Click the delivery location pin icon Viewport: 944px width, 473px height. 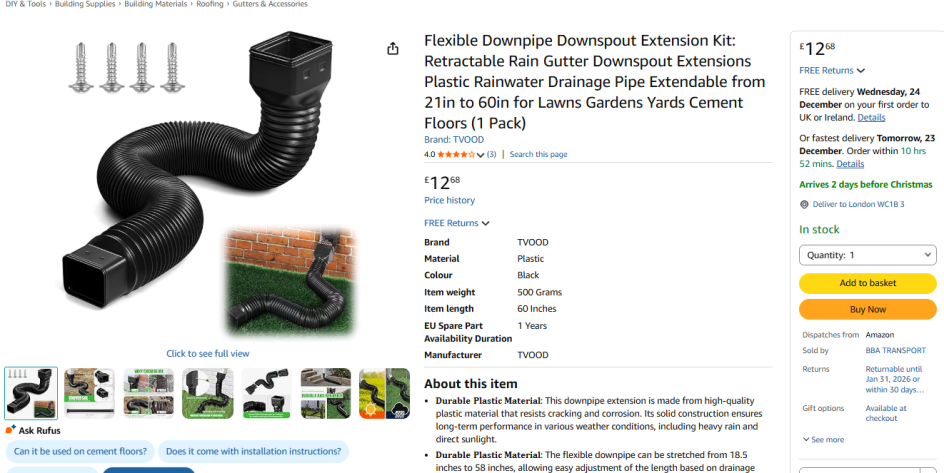coord(804,205)
